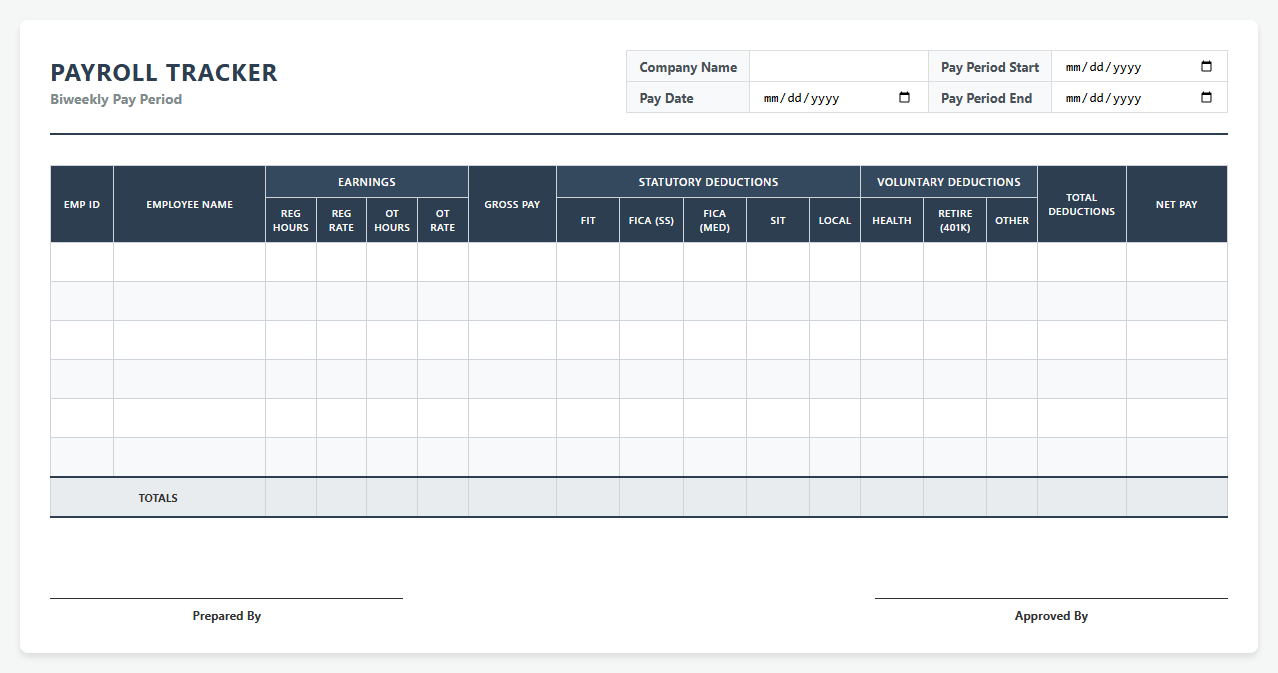The image size is (1278, 673).
Task: Click the EARNINGS group header
Action: tap(367, 182)
